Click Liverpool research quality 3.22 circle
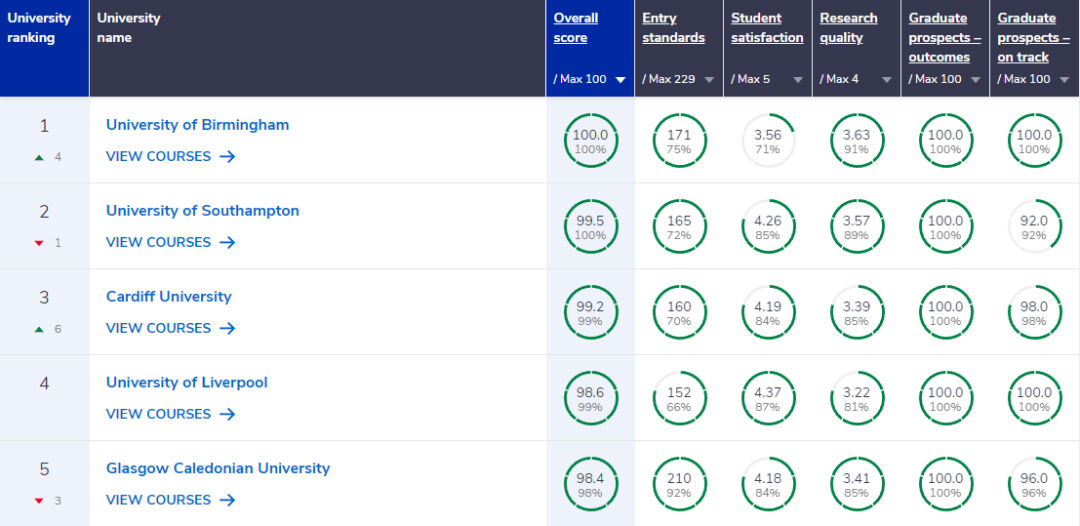Image resolution: width=1080 pixels, height=526 pixels. click(858, 398)
